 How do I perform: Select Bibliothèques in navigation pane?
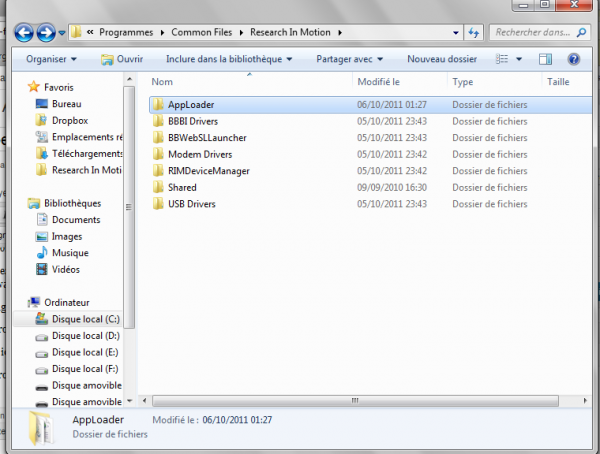coord(72,203)
